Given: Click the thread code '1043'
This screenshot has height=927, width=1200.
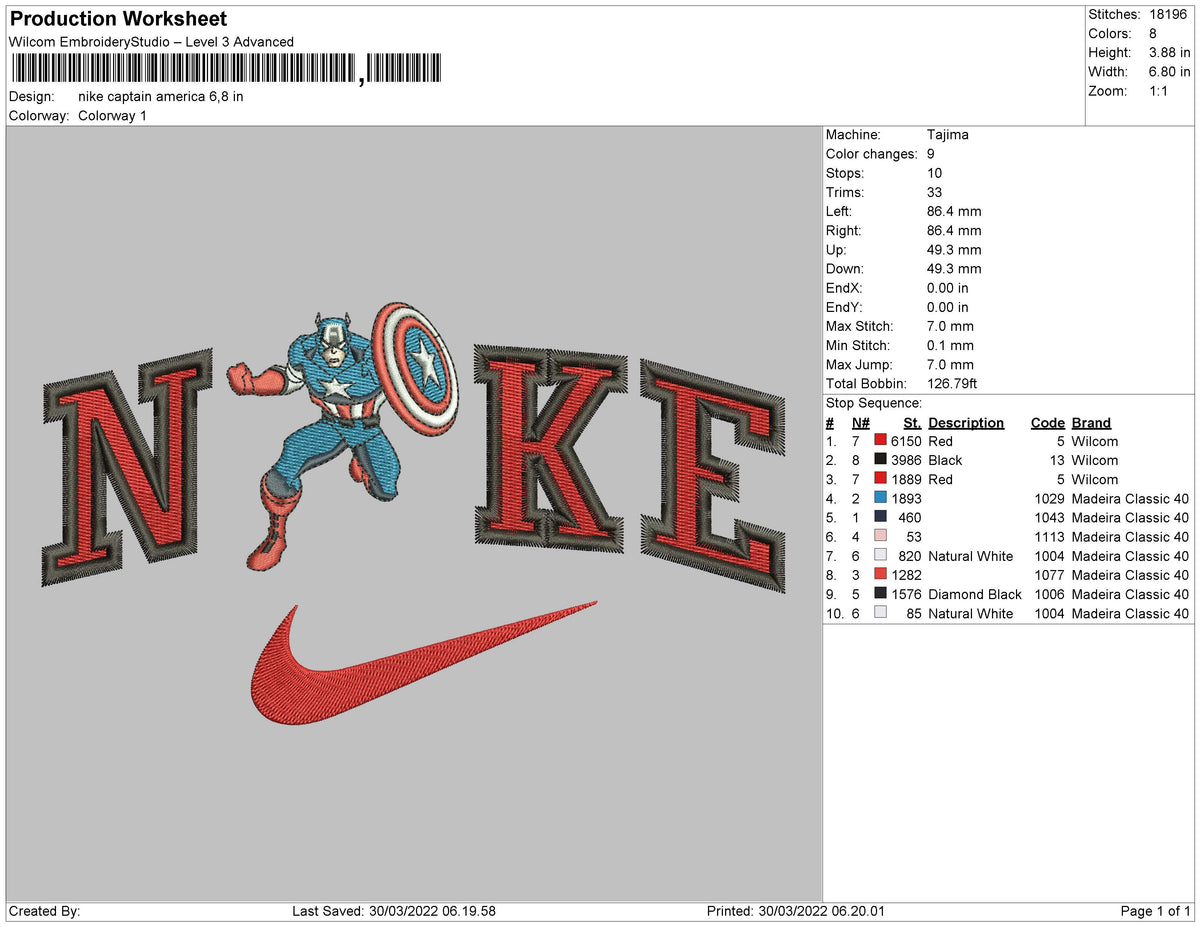Looking at the screenshot, I should (x=1050, y=517).
